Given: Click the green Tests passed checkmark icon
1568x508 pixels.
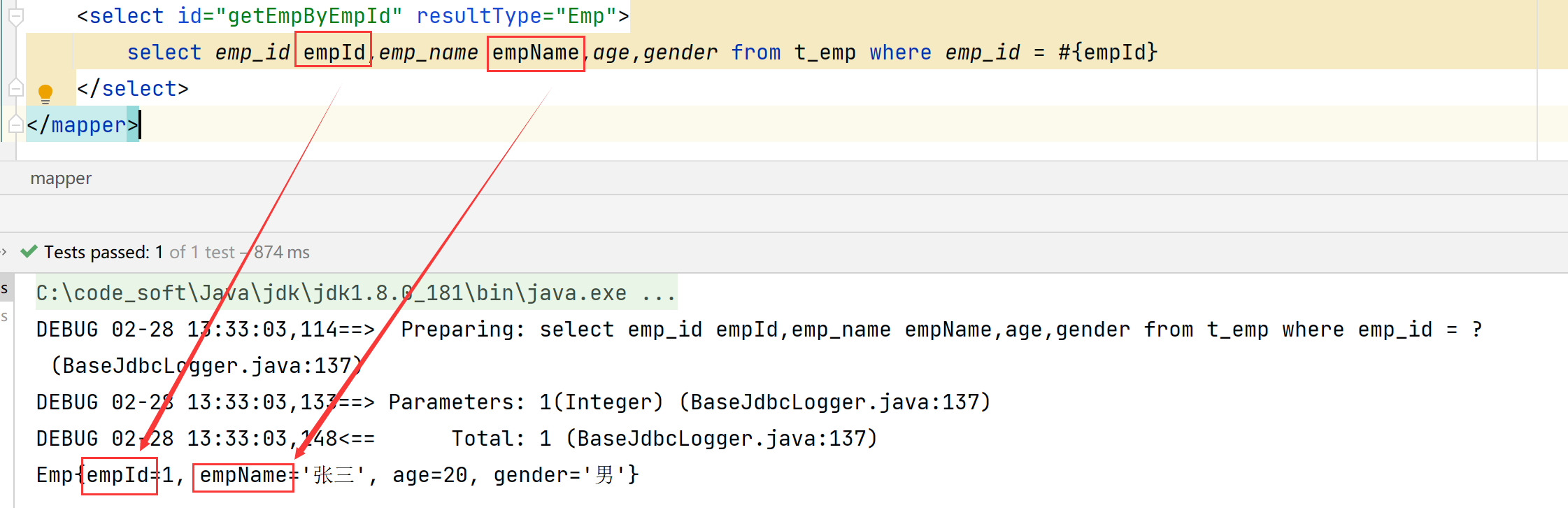Looking at the screenshot, I should click(29, 252).
